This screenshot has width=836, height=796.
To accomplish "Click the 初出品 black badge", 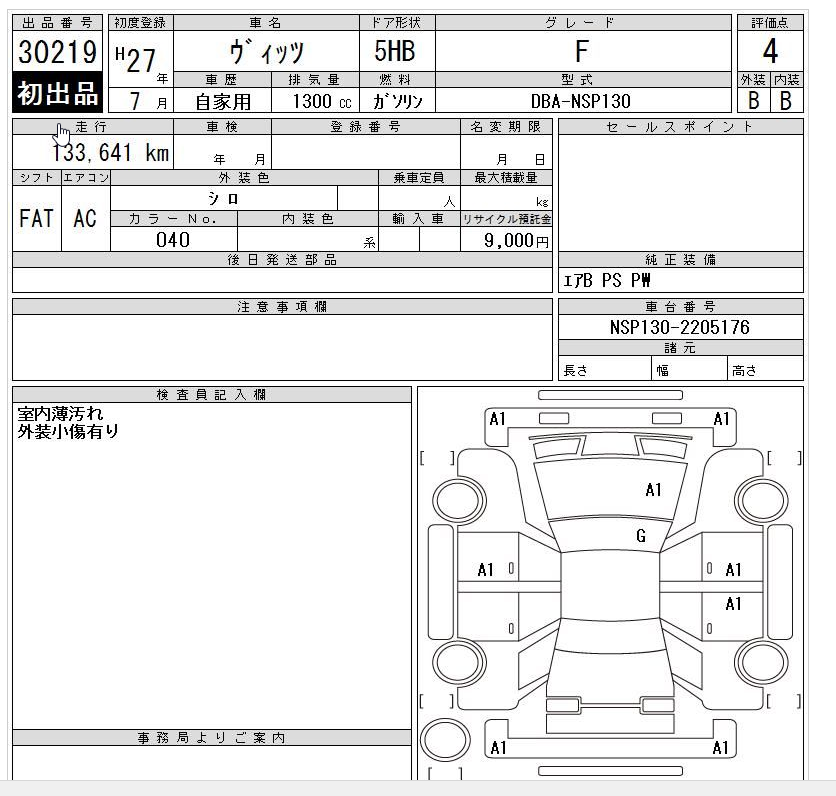I will [57, 92].
